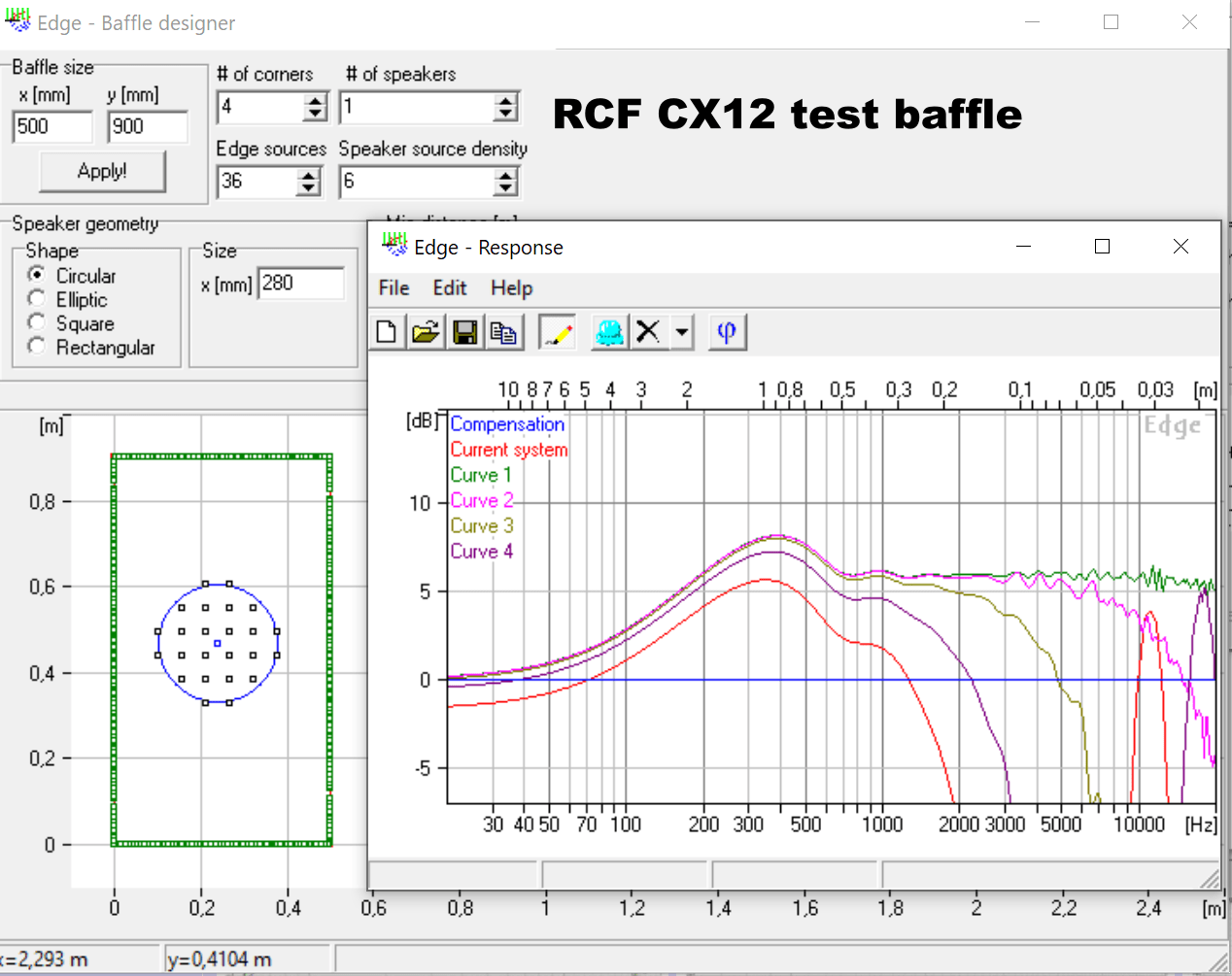Select the Elliptic shape radio button
Screen dimensions: 1232x976
click(37, 298)
